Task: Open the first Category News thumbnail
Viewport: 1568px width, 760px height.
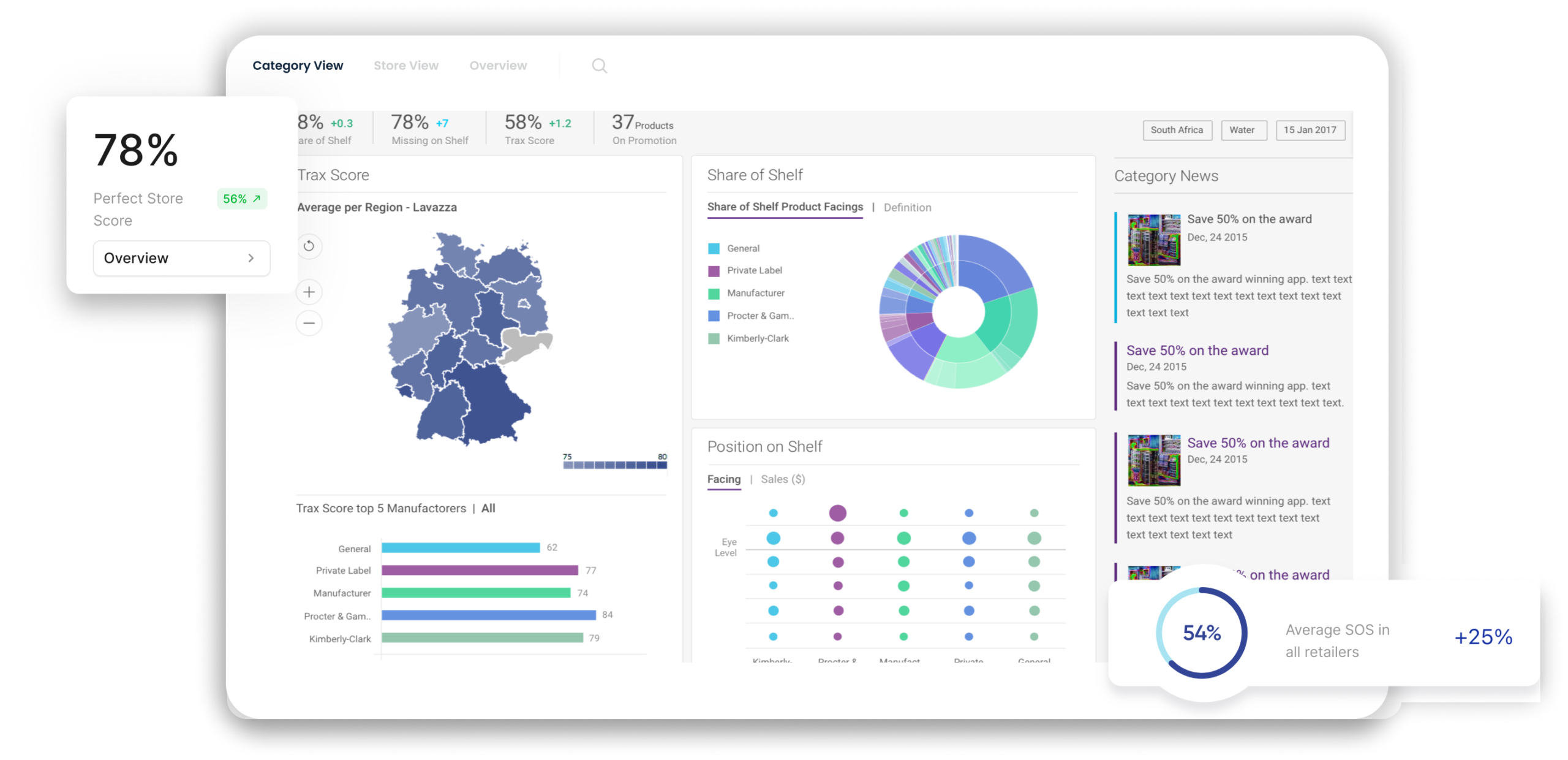Action: (x=1153, y=240)
